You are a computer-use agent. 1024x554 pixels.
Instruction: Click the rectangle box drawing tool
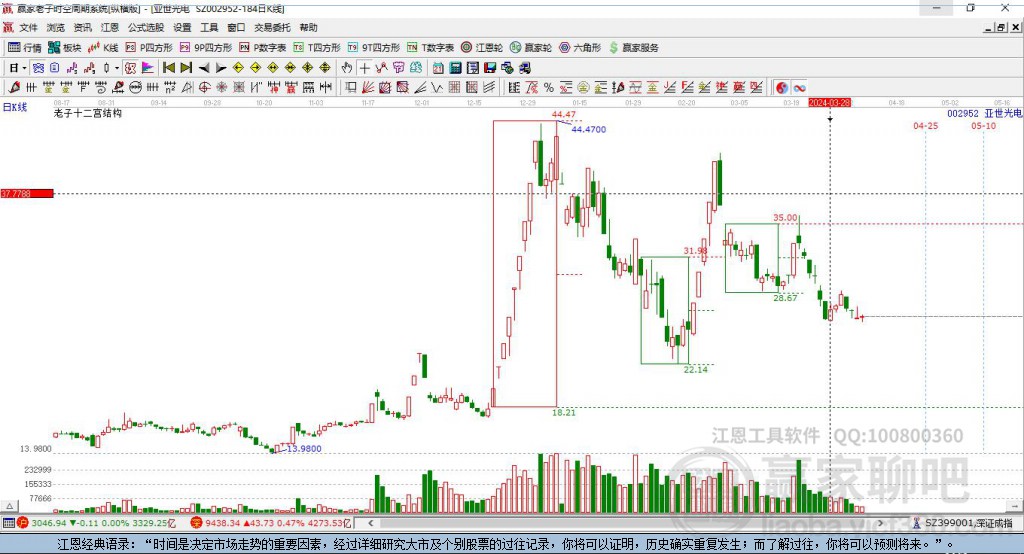(x=351, y=88)
